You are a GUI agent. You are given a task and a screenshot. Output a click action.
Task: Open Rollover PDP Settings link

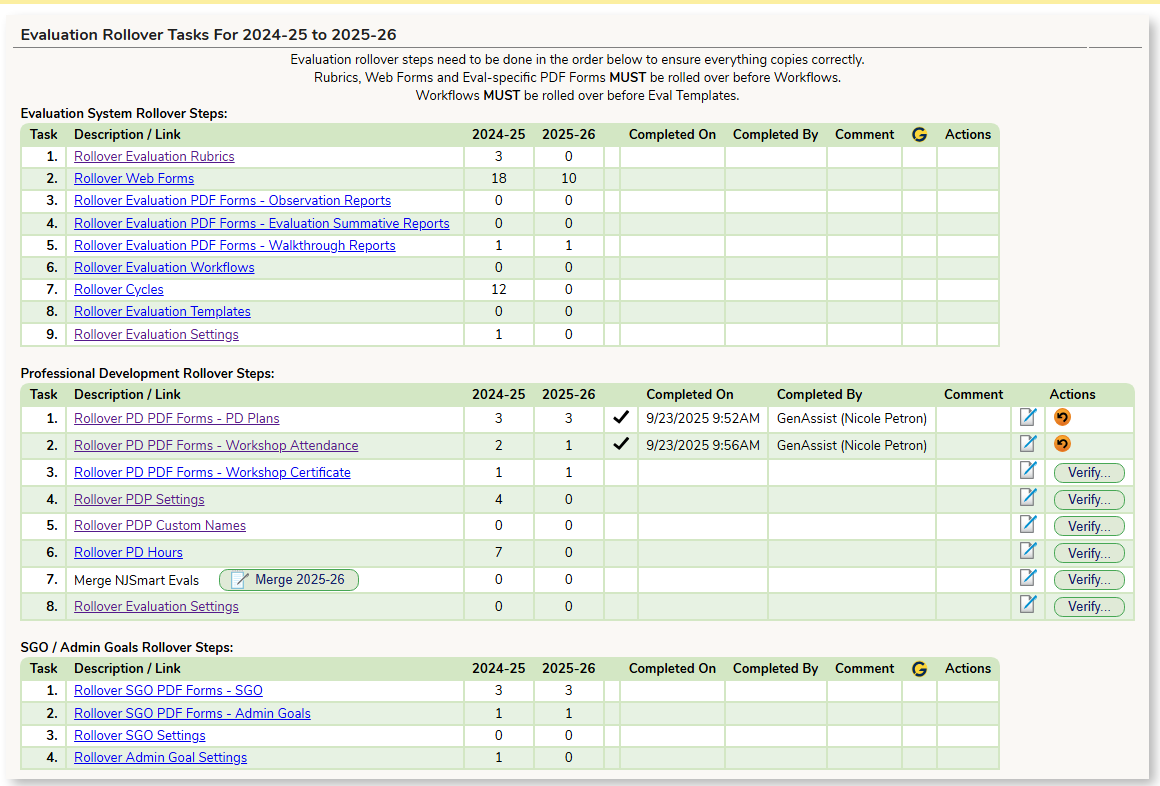[139, 500]
